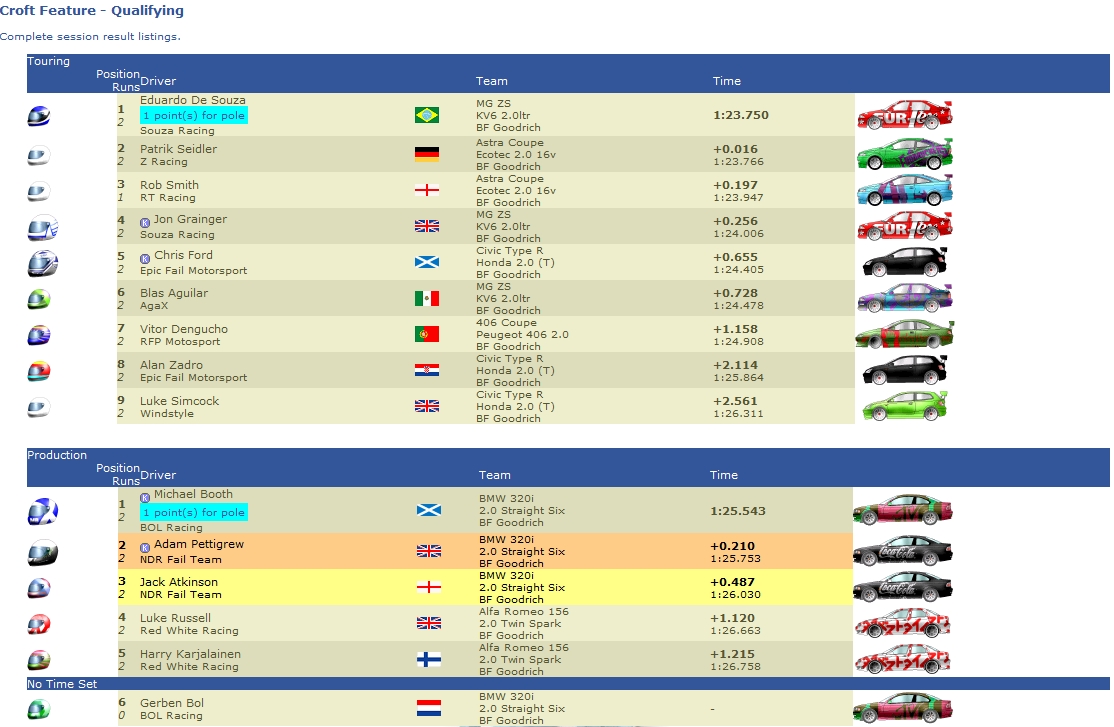Open driver Patrik Seidler
Viewport: 1114px width, 727px height.
click(x=178, y=149)
